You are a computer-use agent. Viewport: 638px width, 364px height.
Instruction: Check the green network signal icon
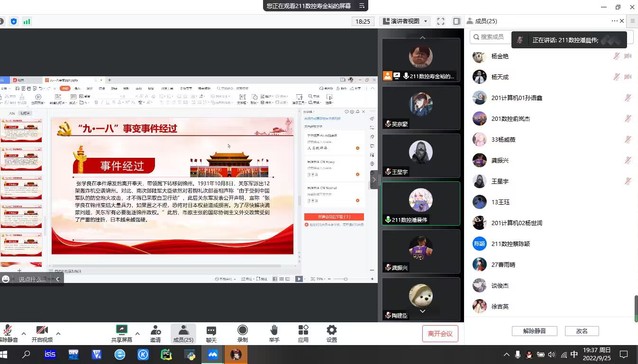click(x=27, y=22)
